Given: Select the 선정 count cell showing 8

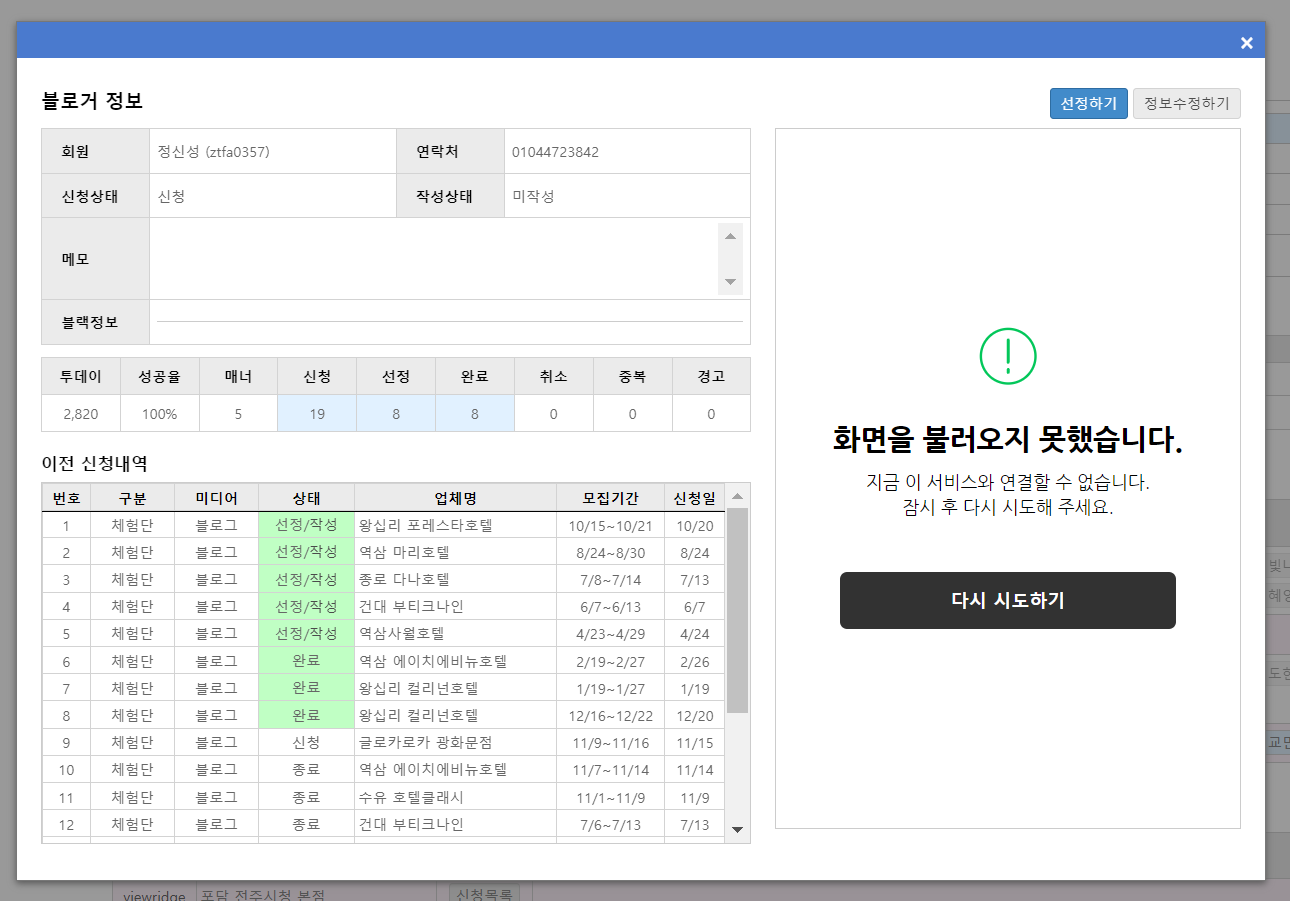Looking at the screenshot, I should pos(396,414).
